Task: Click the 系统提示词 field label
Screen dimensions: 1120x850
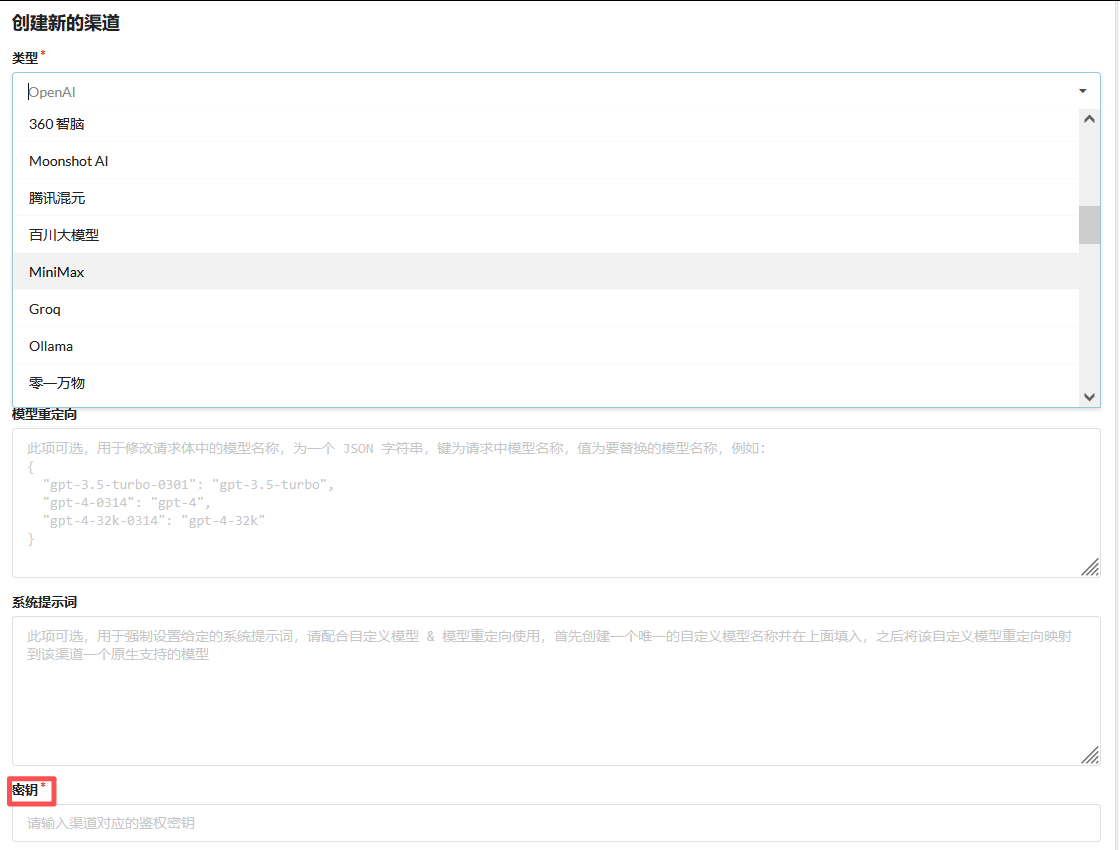Action: (44, 602)
